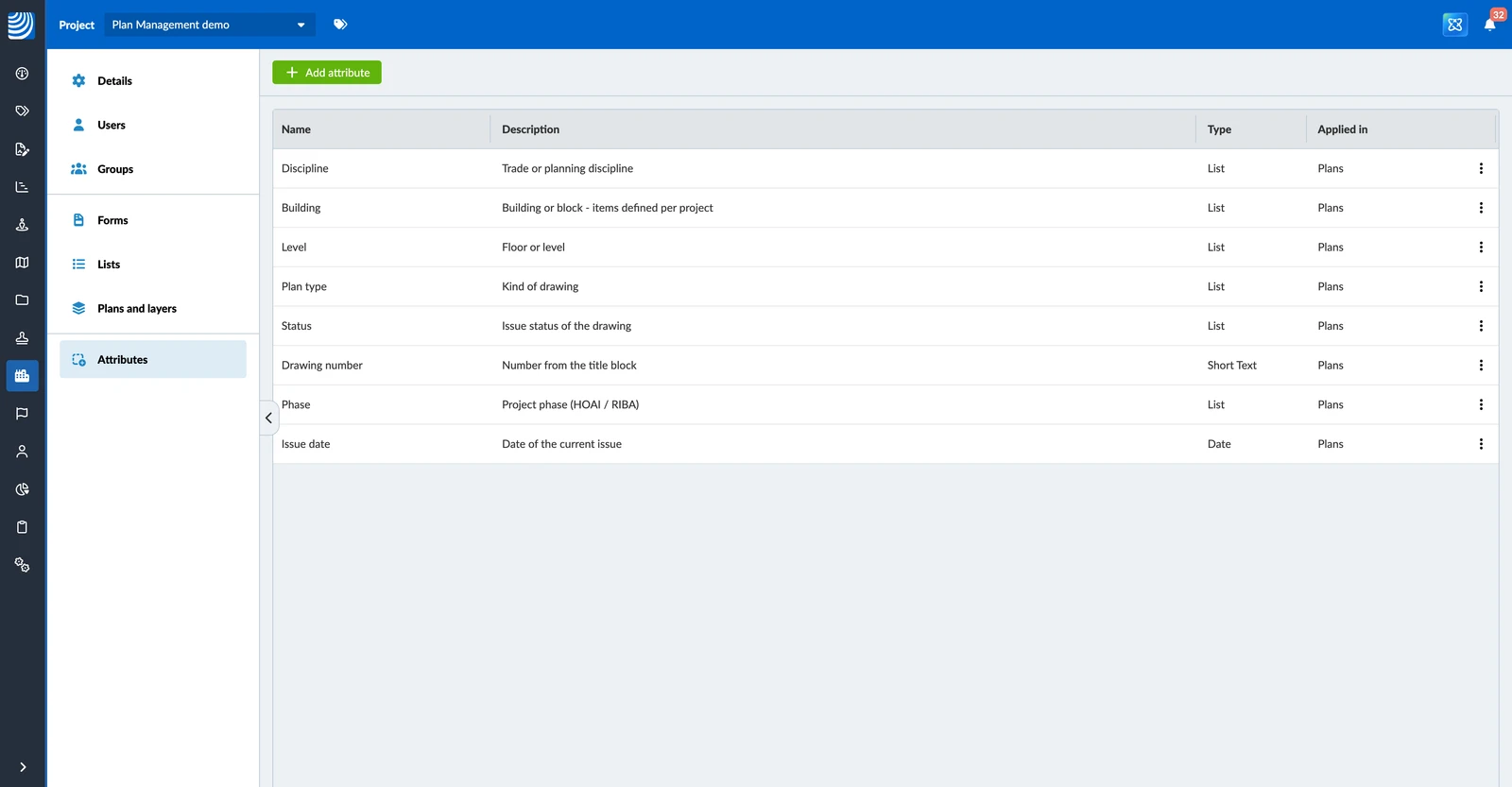Open the Plan Management demo project dropdown
This screenshot has width=1512, height=787.
click(x=209, y=25)
